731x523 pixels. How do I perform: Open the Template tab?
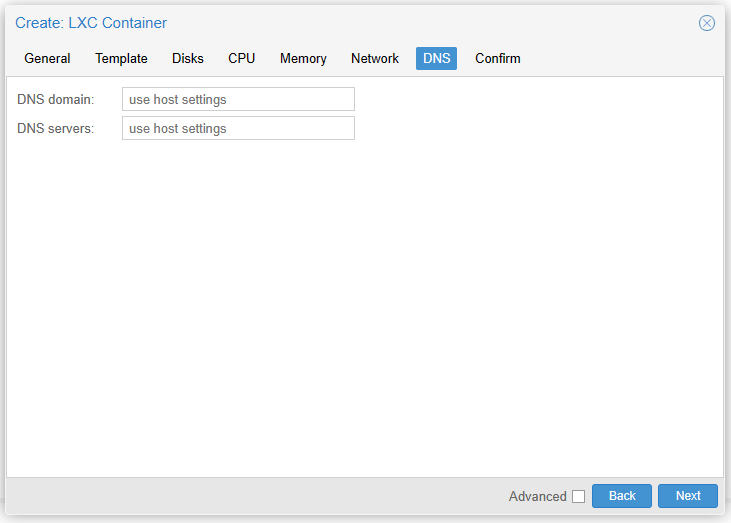coord(121,59)
